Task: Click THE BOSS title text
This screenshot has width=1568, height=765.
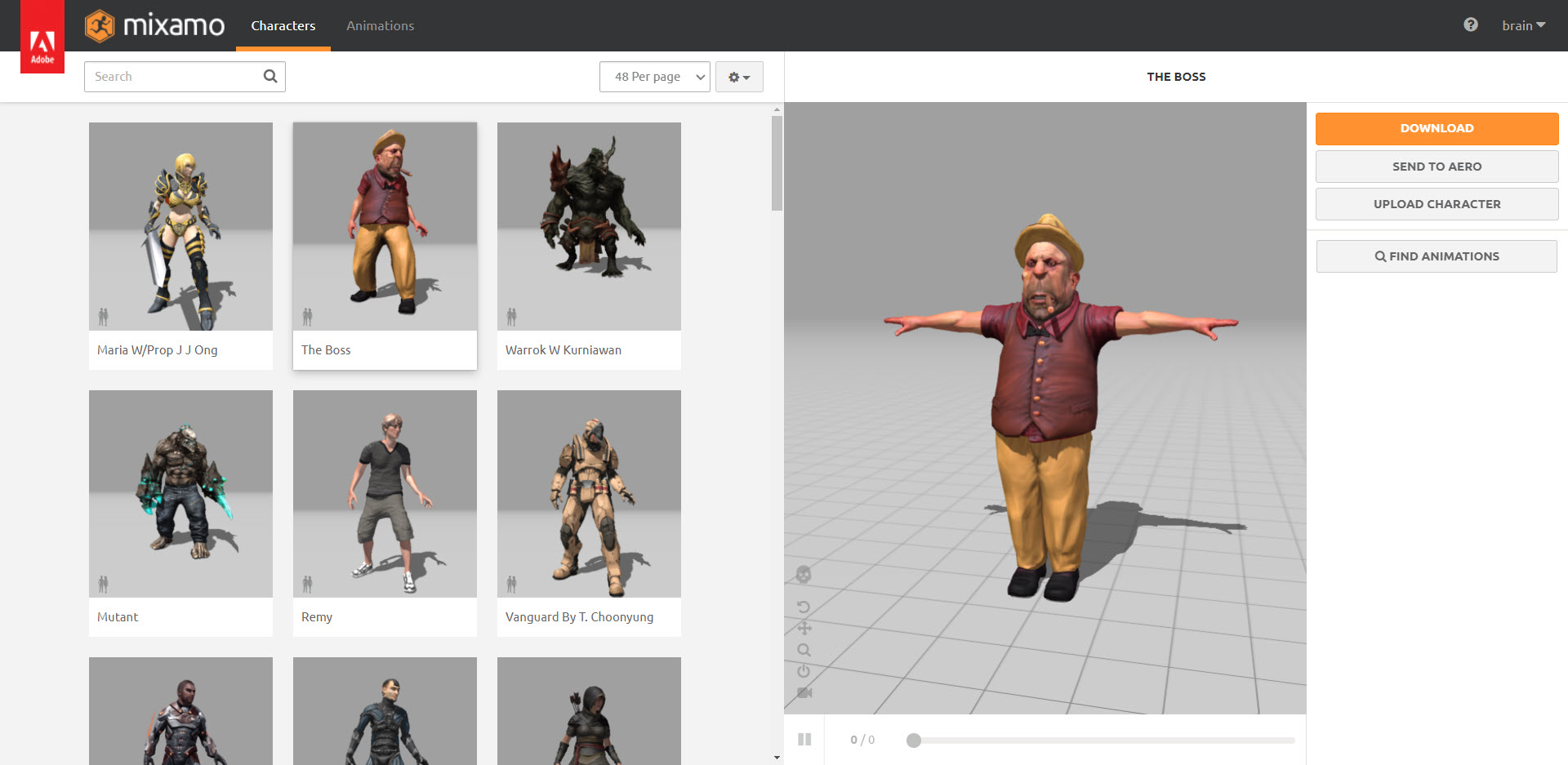Action: [1176, 77]
